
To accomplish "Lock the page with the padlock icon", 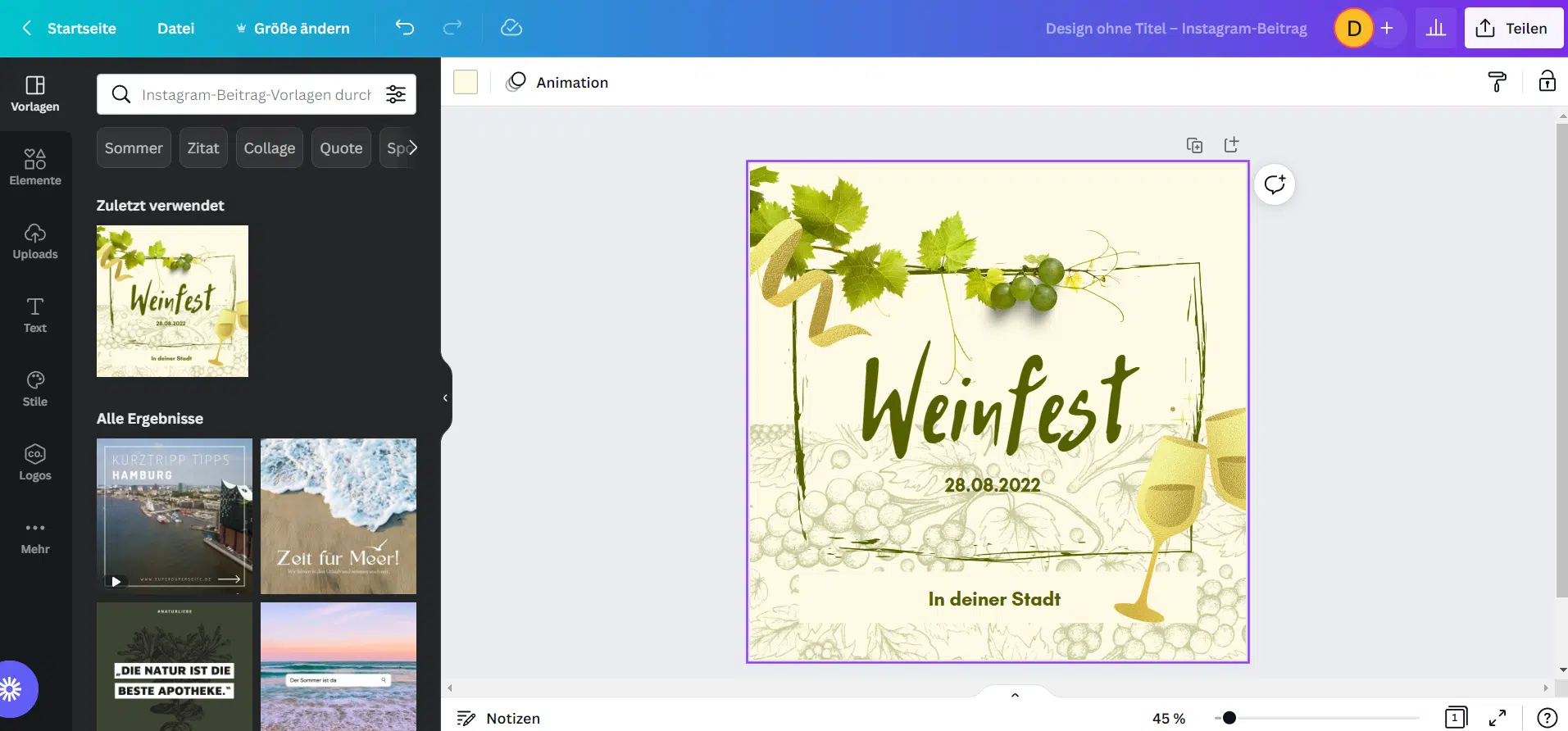I will point(1547,82).
